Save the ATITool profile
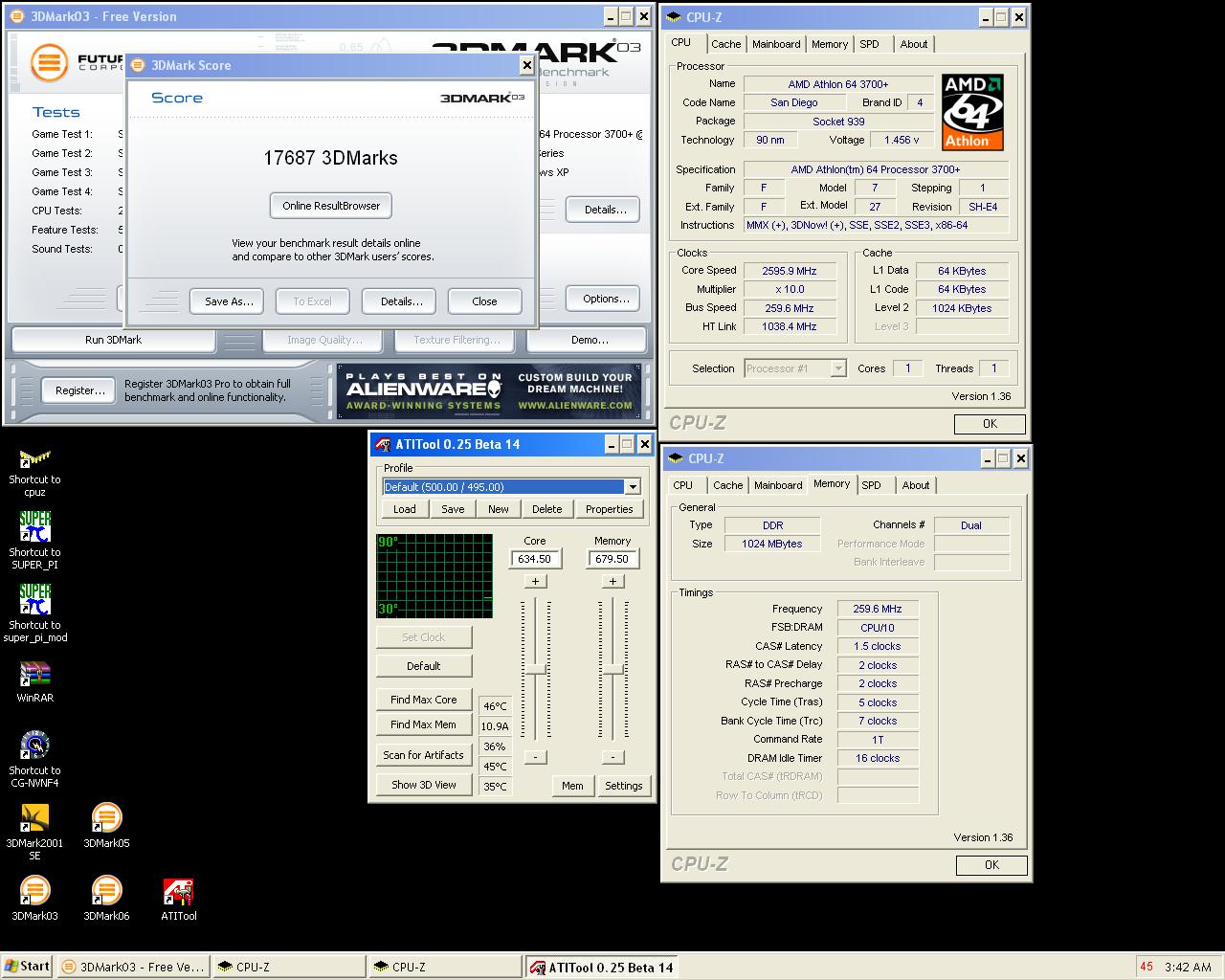Image resolution: width=1225 pixels, height=980 pixels. tap(453, 509)
